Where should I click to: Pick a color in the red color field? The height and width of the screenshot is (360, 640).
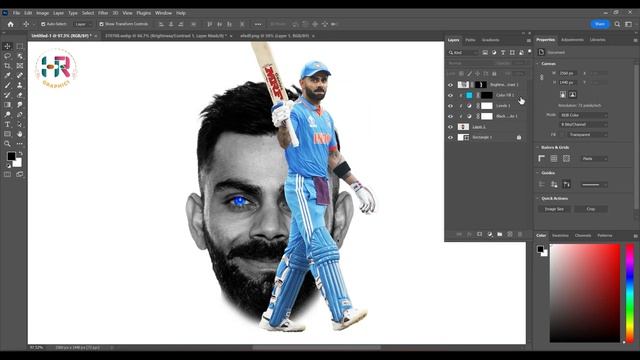(x=584, y=293)
